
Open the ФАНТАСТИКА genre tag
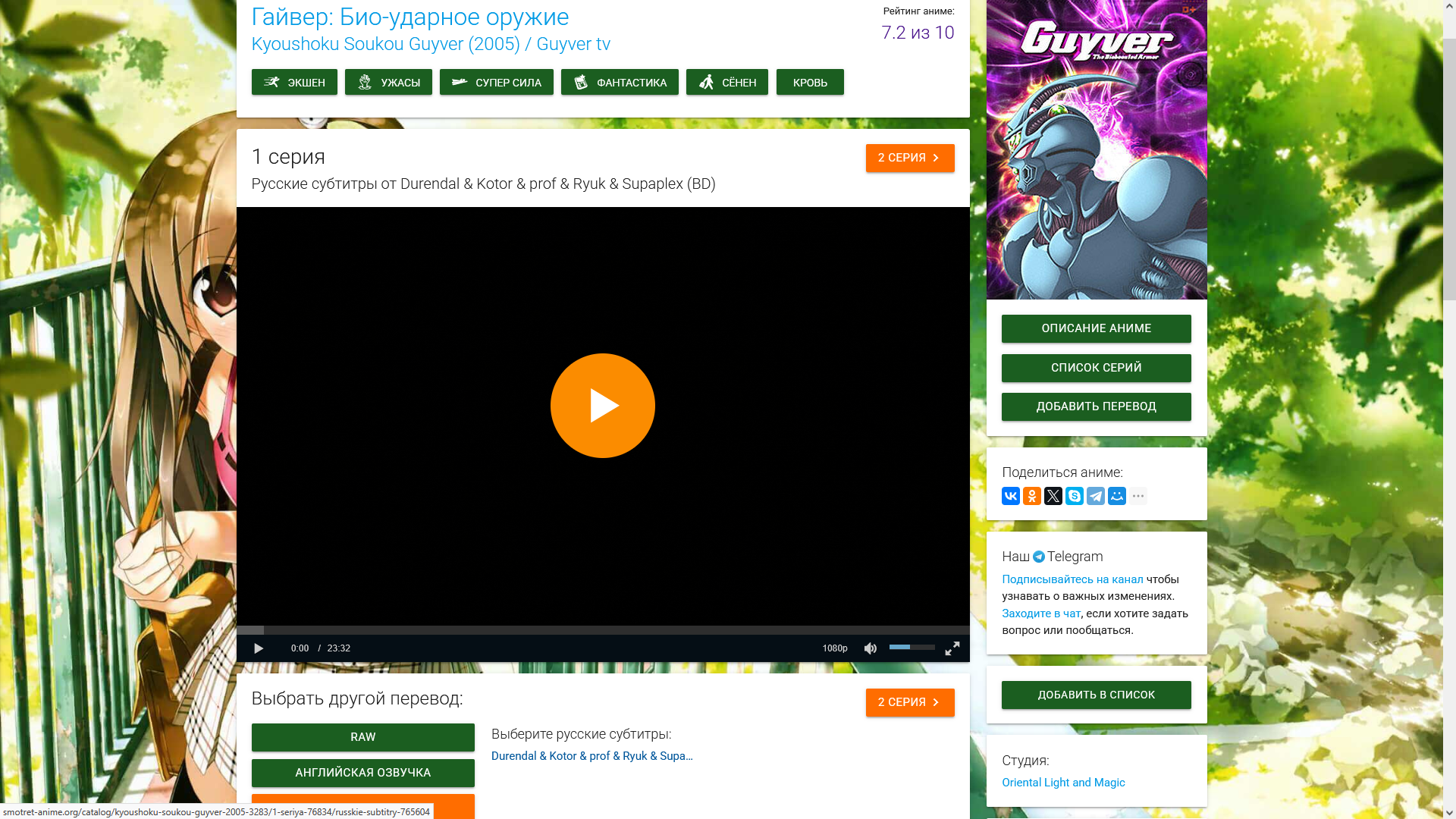(x=620, y=82)
